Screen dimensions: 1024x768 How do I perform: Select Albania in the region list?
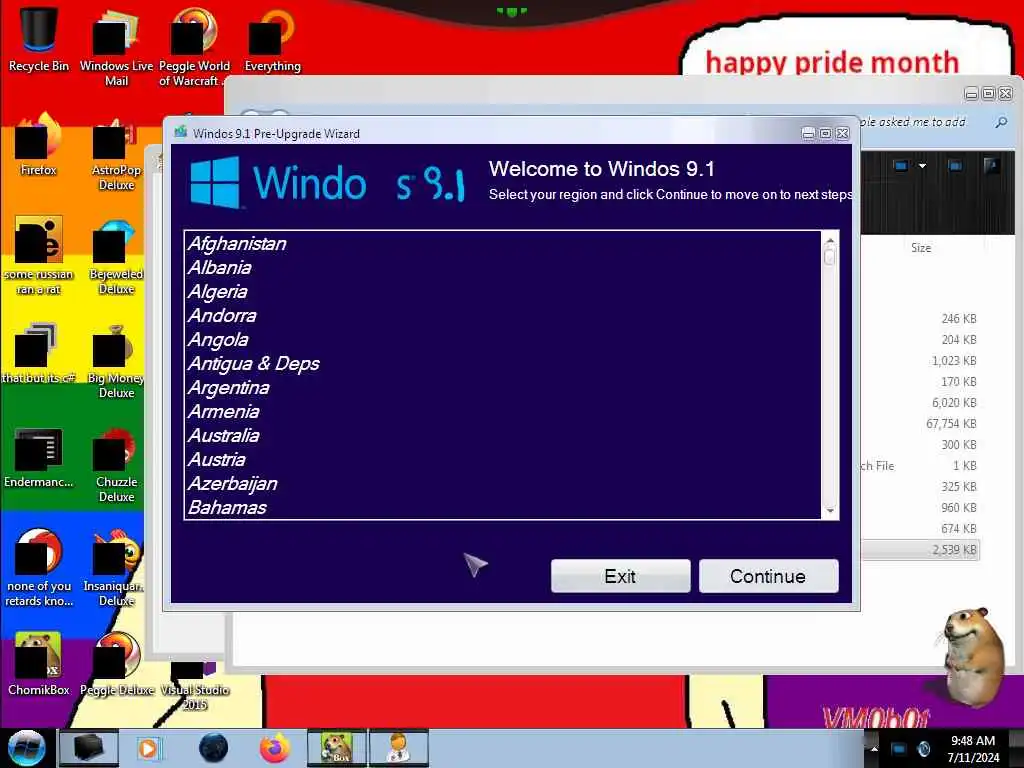[x=502, y=268]
